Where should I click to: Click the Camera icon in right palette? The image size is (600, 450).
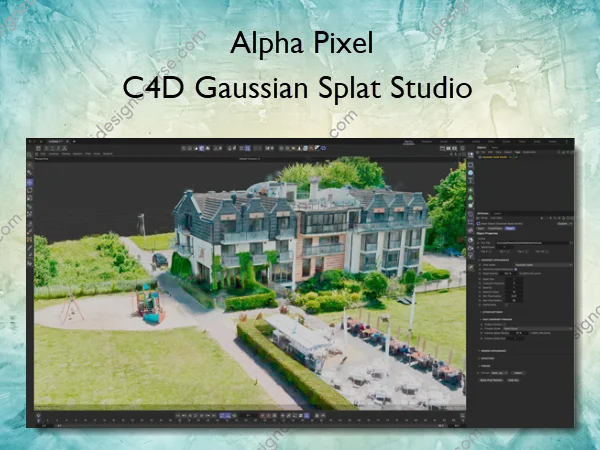pos(470,248)
